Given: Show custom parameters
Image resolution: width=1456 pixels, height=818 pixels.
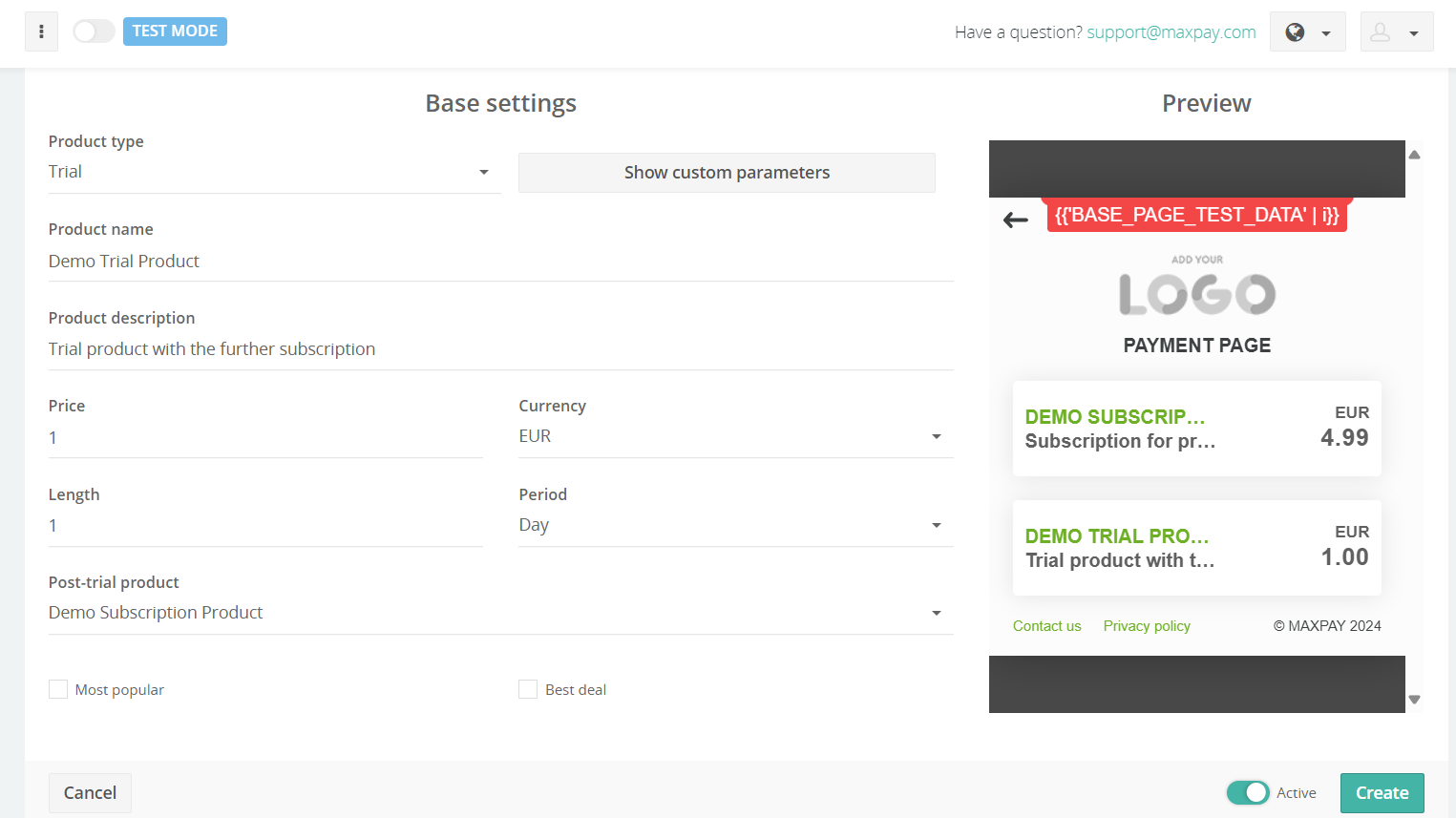Looking at the screenshot, I should 727,173.
